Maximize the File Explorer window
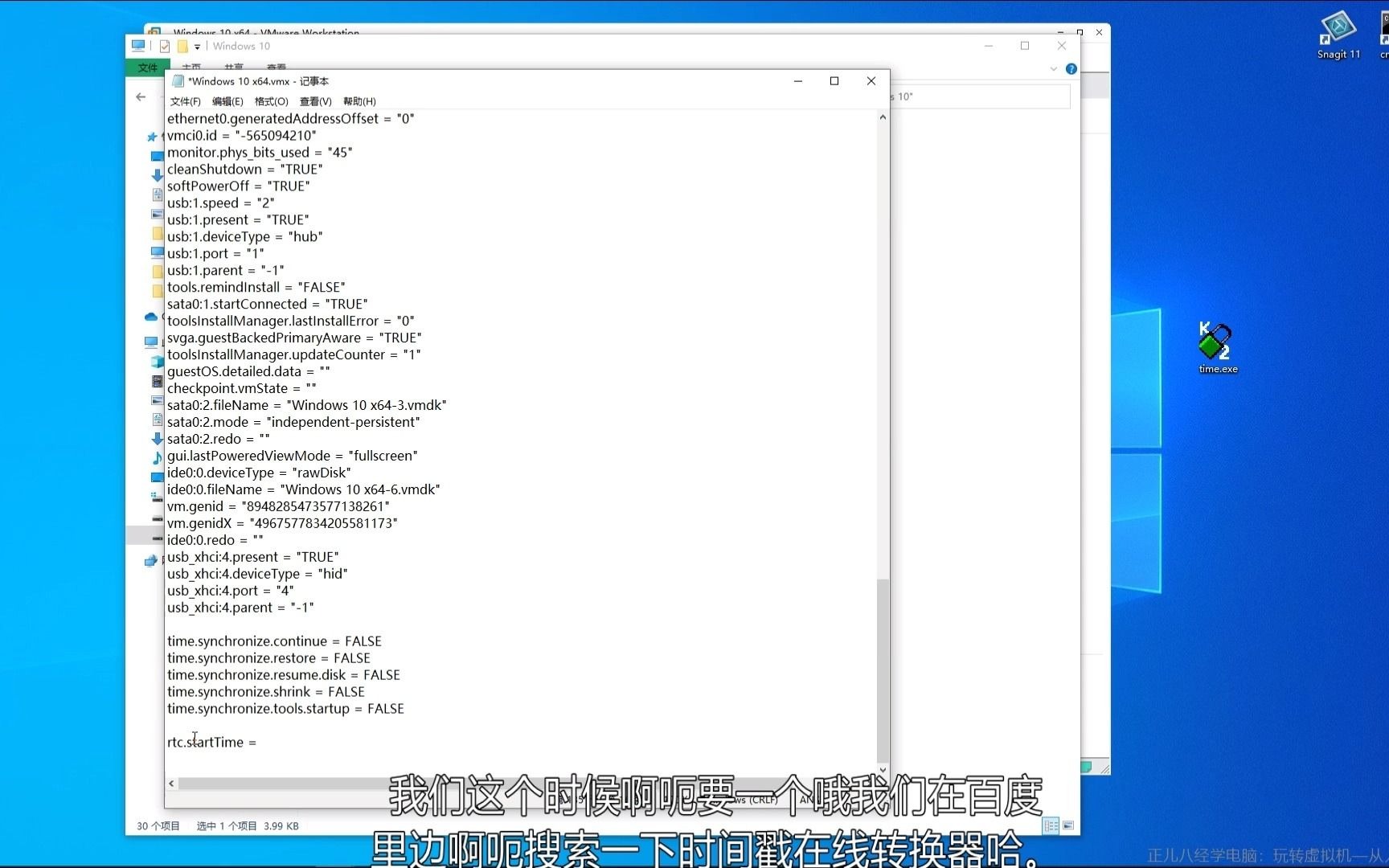This screenshot has height=868, width=1389. point(1025,46)
